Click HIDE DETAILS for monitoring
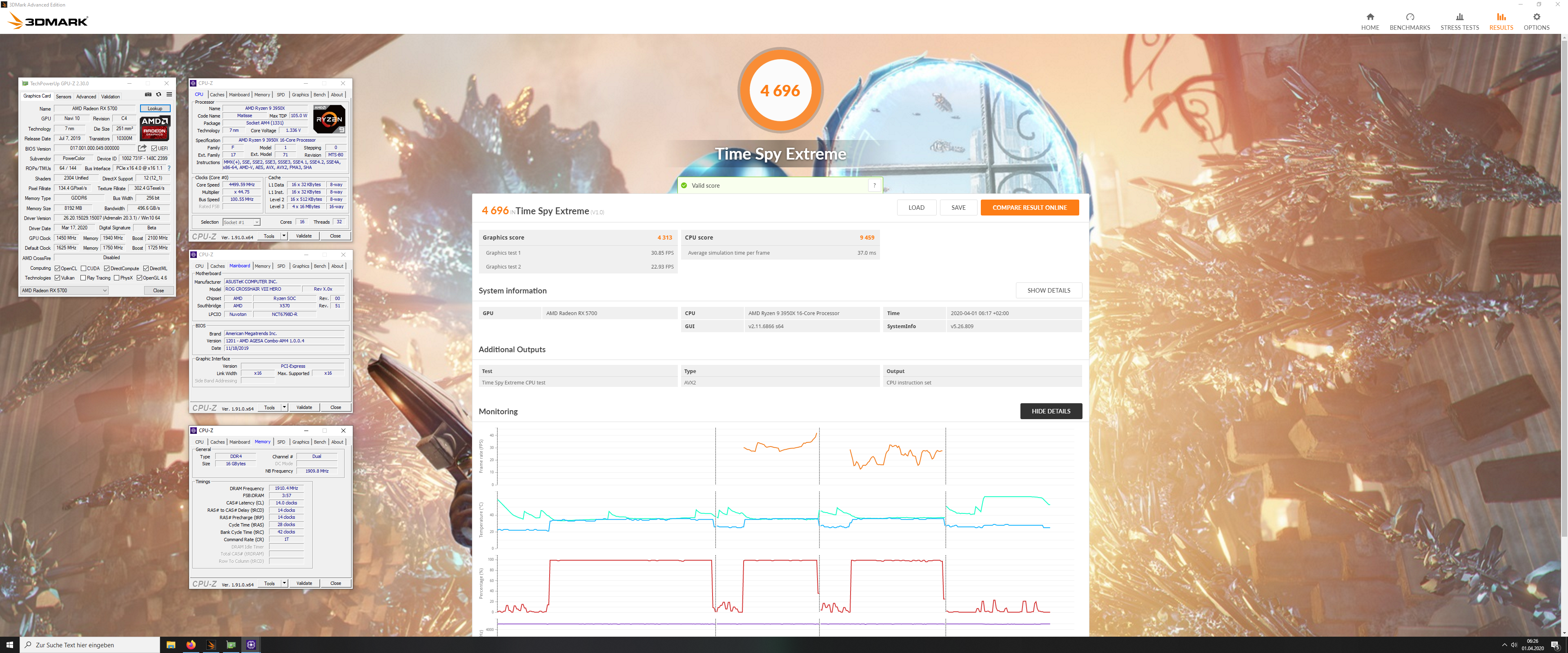The image size is (1568, 653). click(1051, 411)
